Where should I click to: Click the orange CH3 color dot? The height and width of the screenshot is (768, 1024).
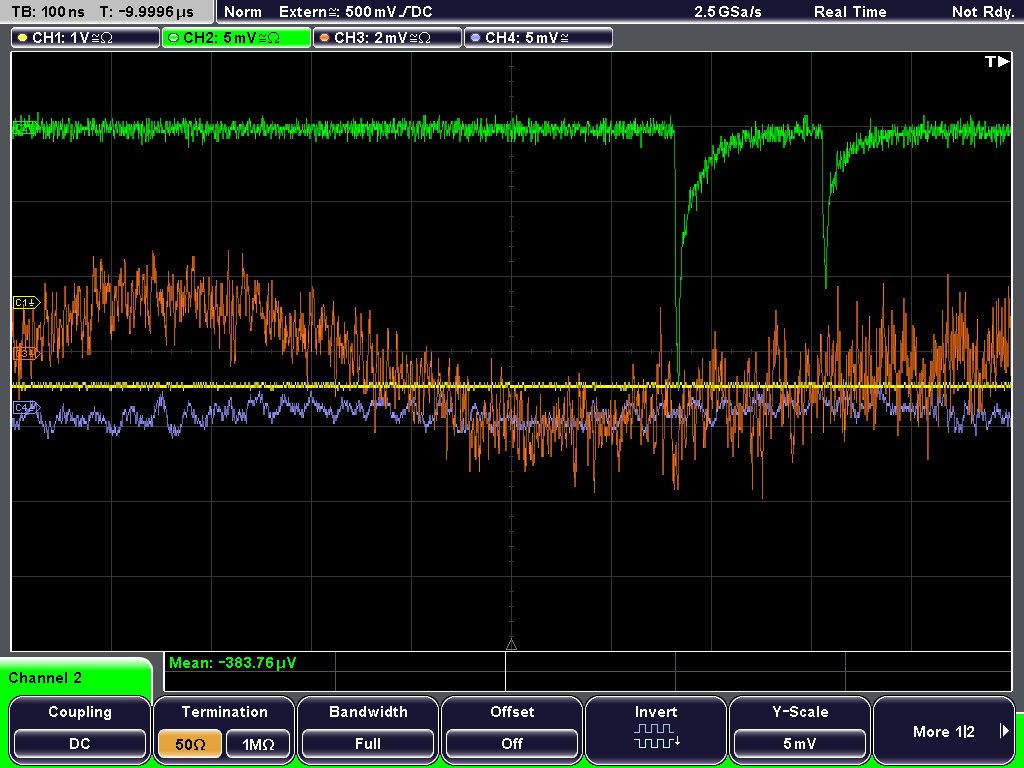[x=324, y=38]
